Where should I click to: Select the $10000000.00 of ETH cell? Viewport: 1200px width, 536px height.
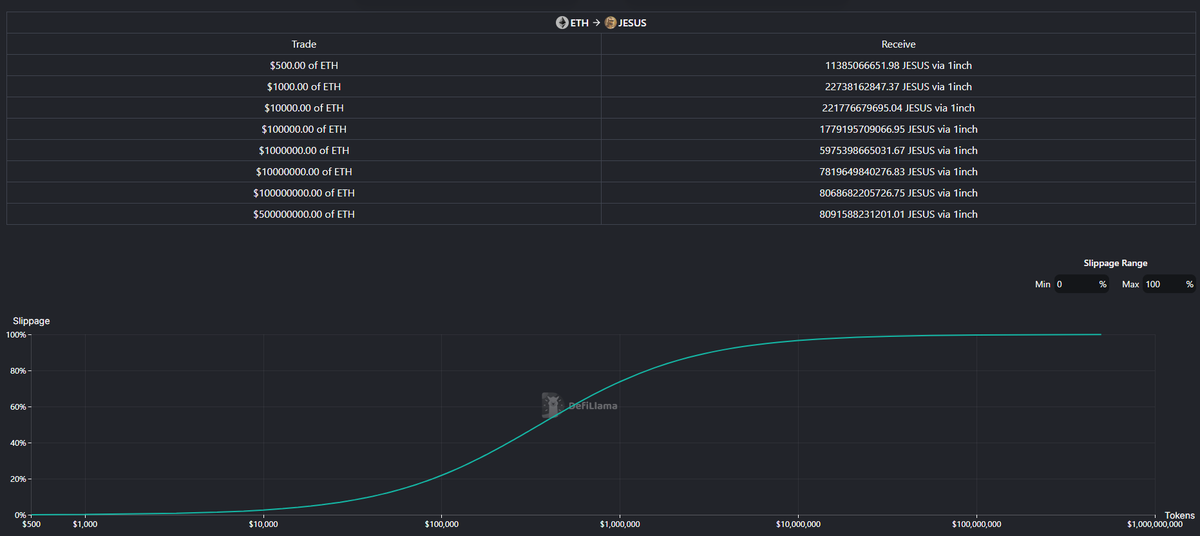[304, 172]
